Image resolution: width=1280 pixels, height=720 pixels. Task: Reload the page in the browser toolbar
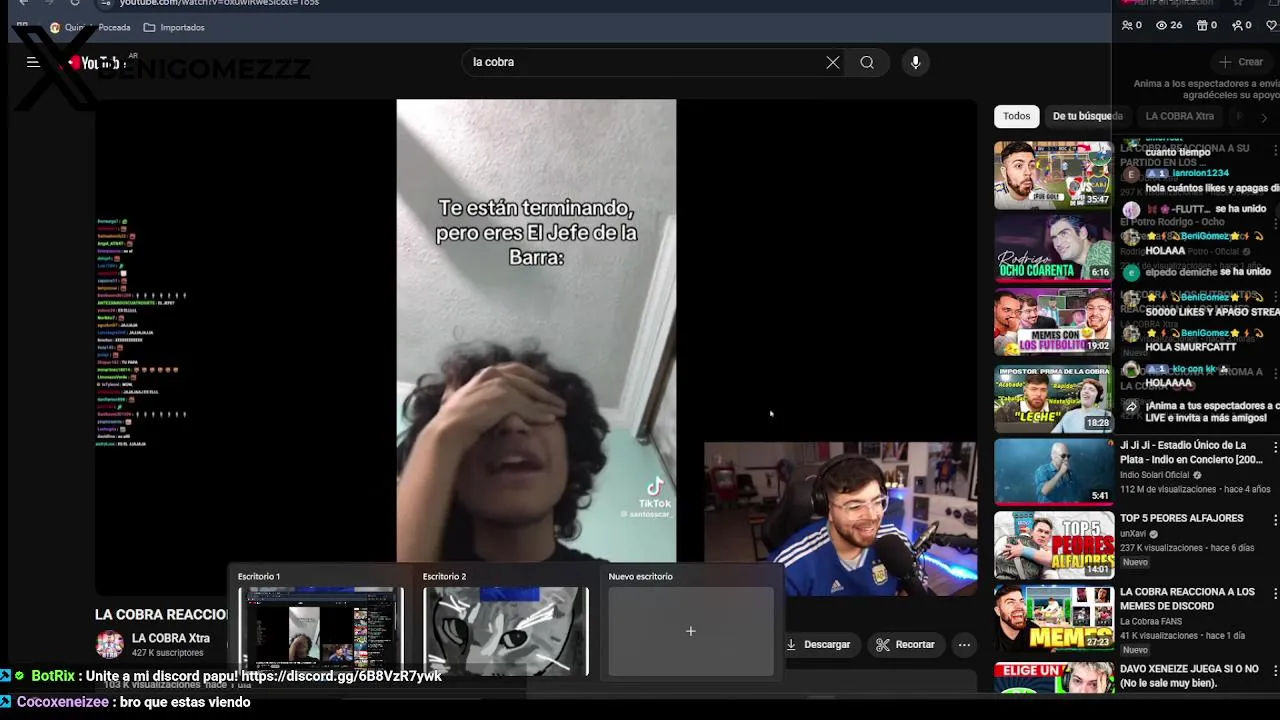[x=74, y=3]
